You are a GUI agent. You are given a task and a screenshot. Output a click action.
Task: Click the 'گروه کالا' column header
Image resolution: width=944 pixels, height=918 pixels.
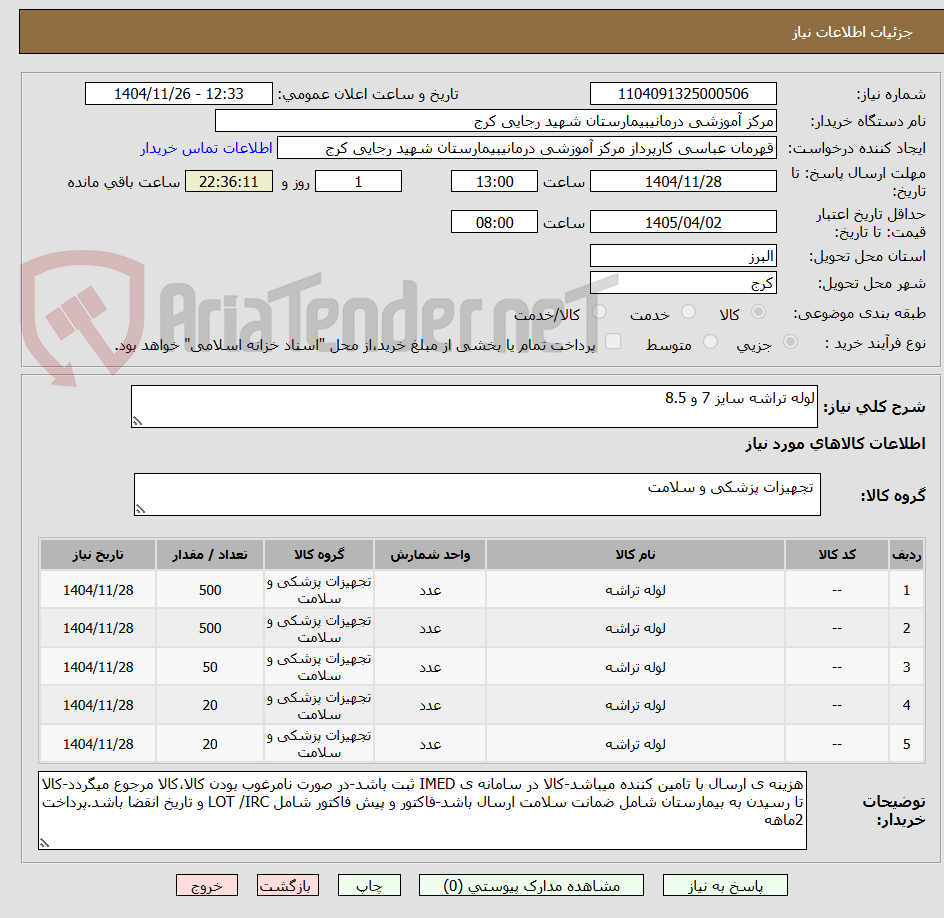318,554
